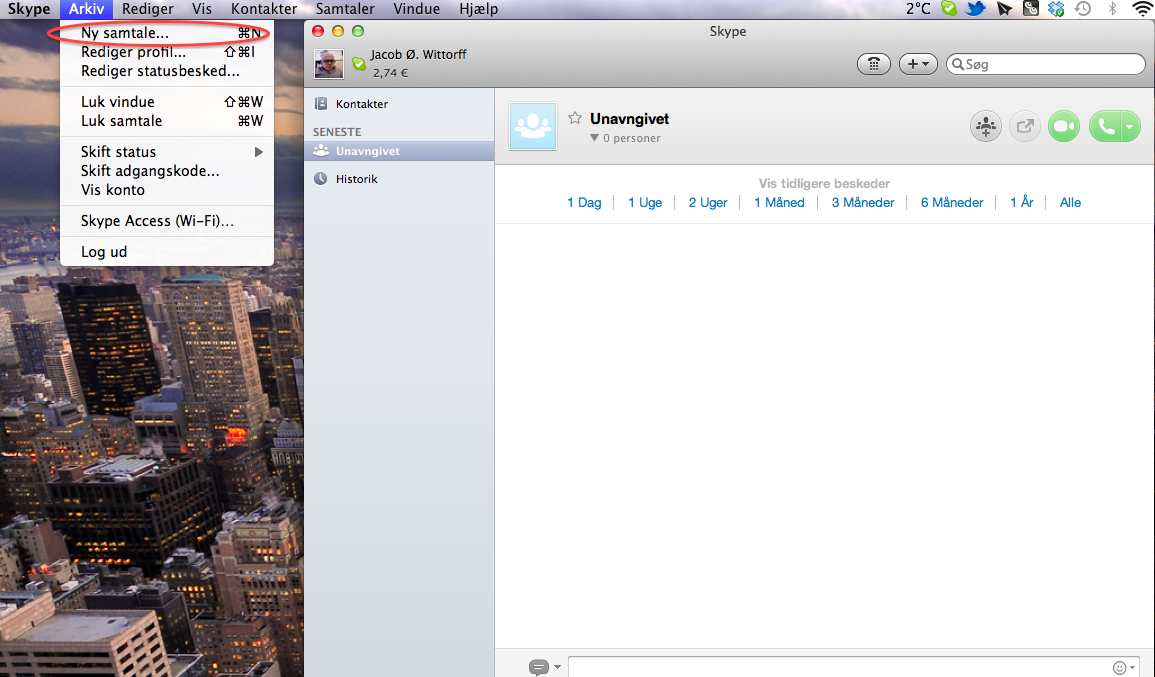Viewport: 1155px width, 677px height.
Task: Click the Twitter bird menu bar icon
Action: [x=975, y=9]
